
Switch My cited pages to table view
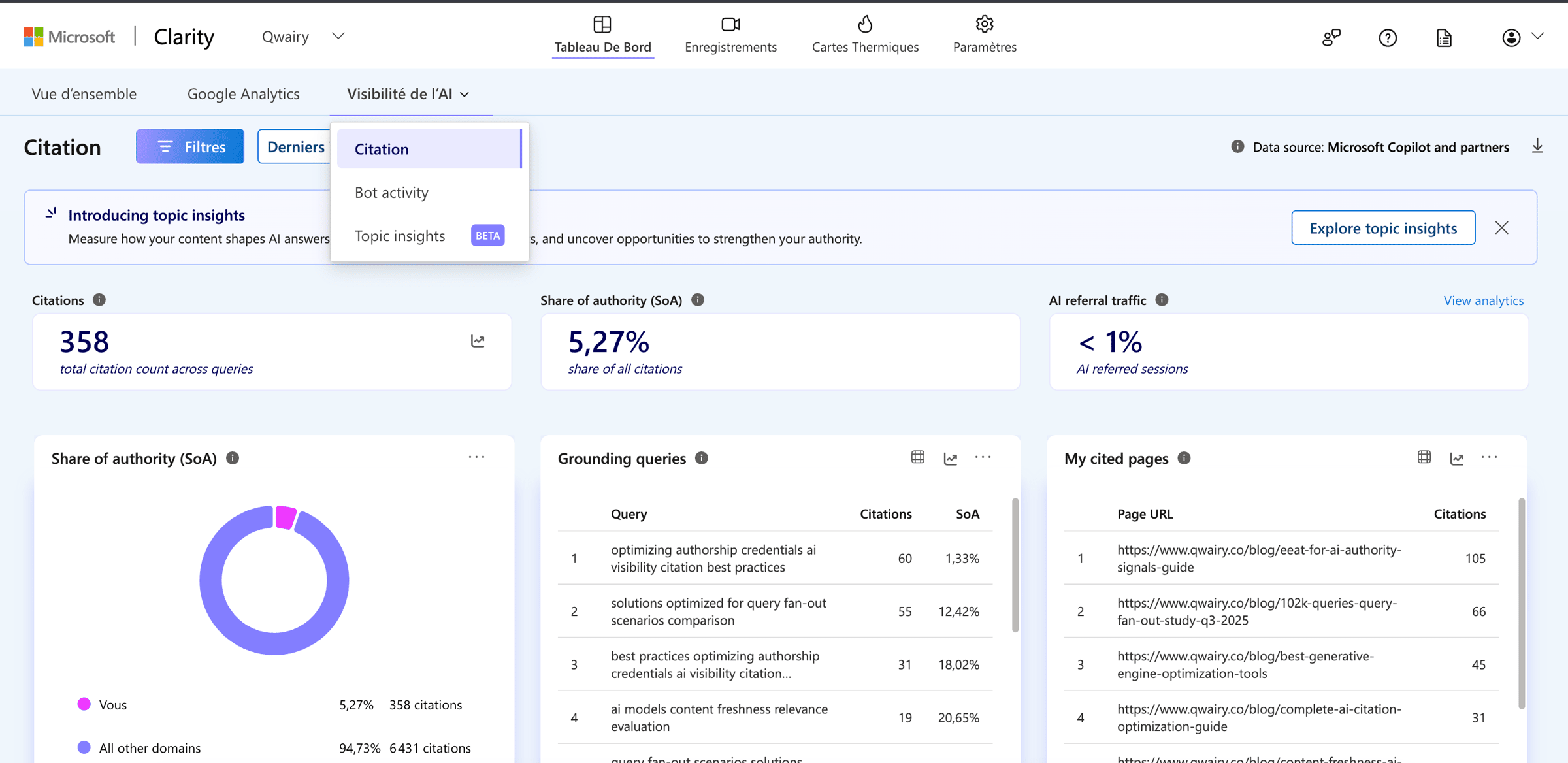coord(1424,457)
